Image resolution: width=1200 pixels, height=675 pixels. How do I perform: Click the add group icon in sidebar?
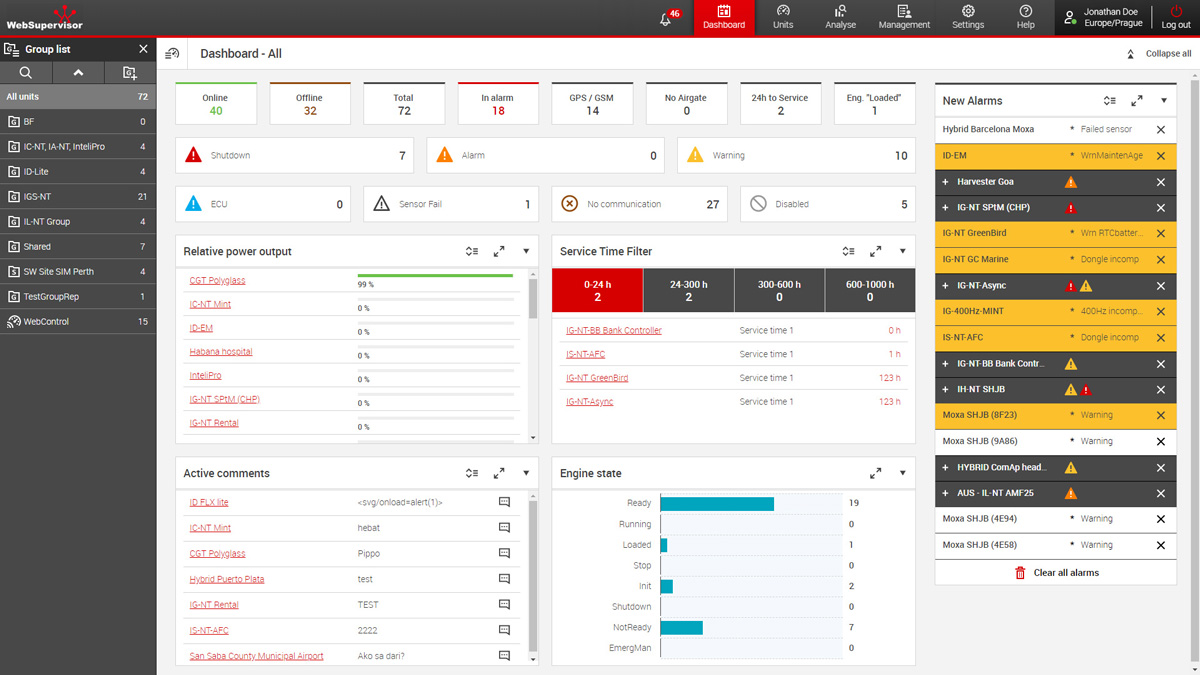pyautogui.click(x=129, y=73)
